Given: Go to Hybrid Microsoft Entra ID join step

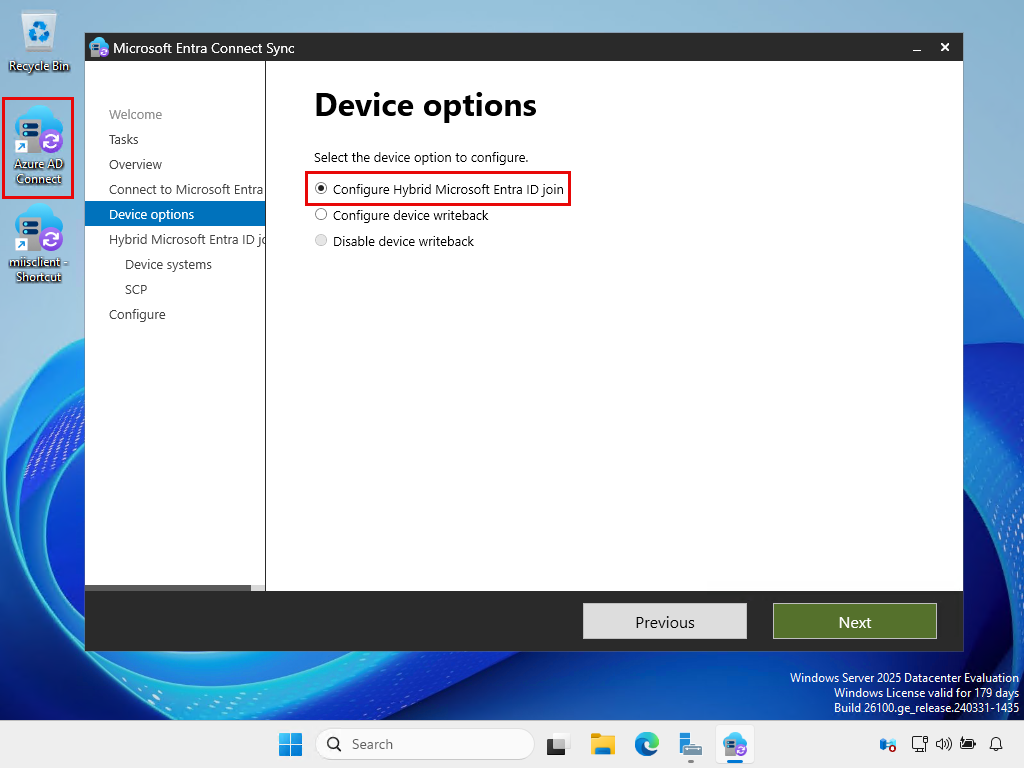Looking at the screenshot, I should (187, 240).
